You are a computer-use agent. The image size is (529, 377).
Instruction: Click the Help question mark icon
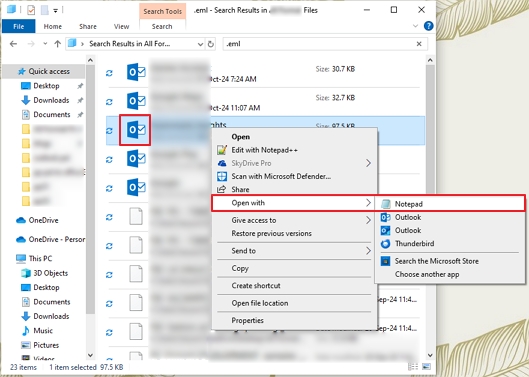428,26
